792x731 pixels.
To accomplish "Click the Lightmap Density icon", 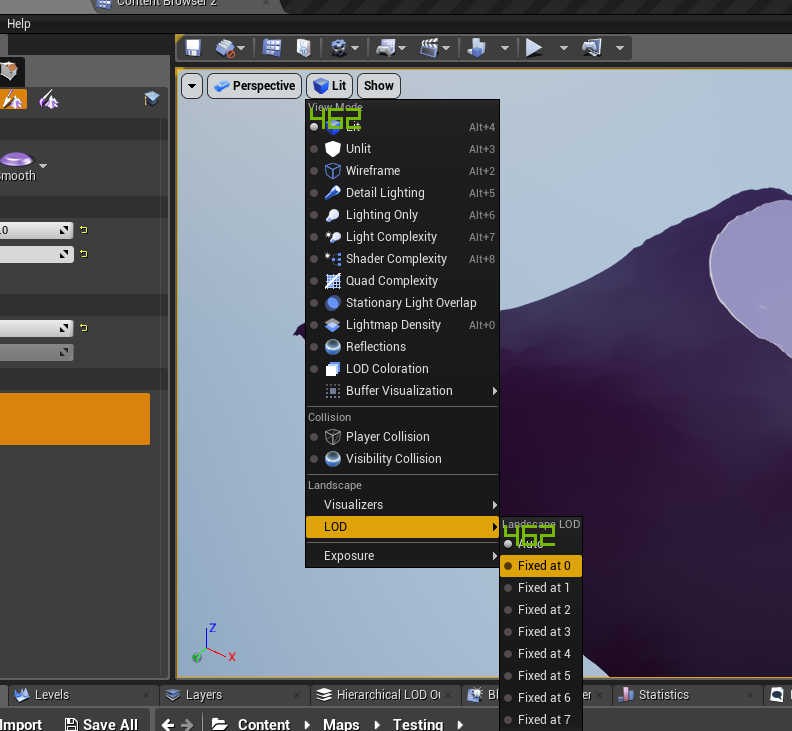I will point(332,325).
